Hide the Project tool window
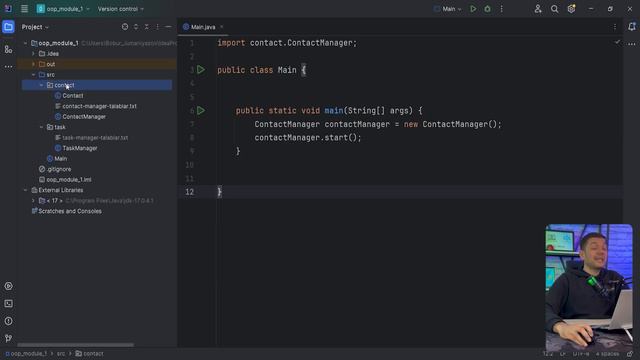640x360 pixels. [168, 27]
